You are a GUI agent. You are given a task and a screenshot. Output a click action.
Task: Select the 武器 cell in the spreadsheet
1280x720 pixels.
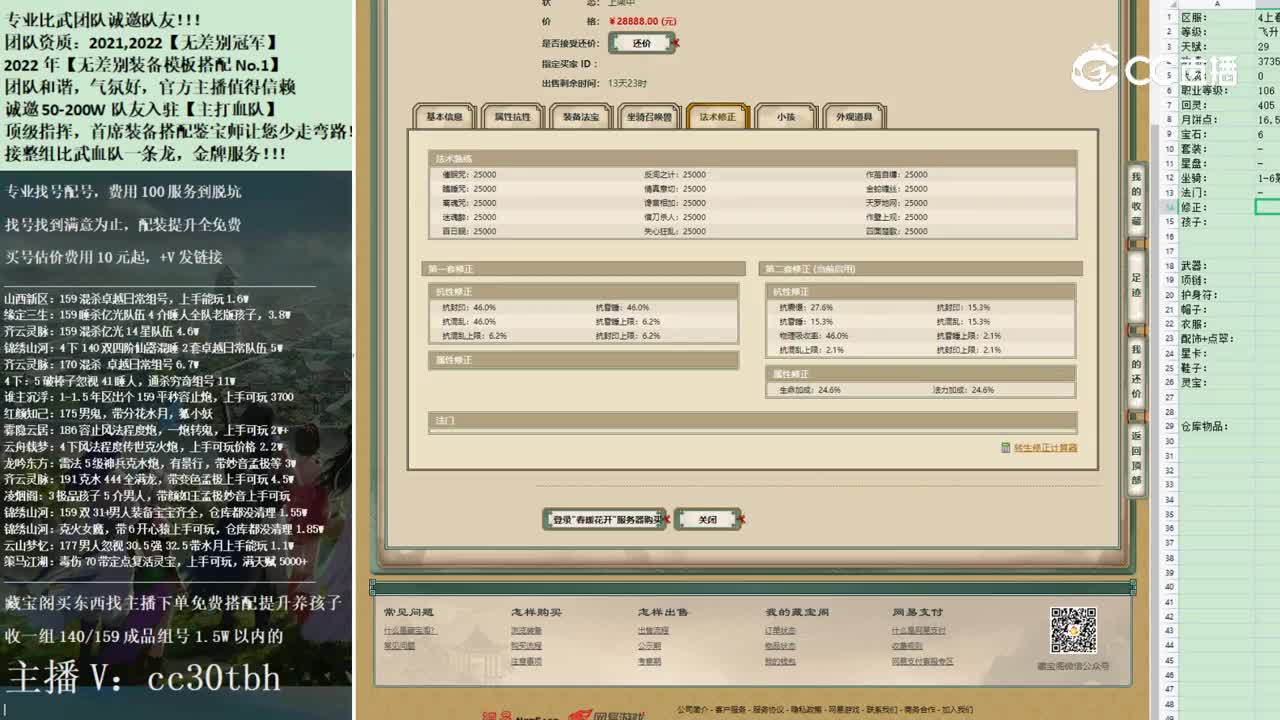tap(1216, 266)
